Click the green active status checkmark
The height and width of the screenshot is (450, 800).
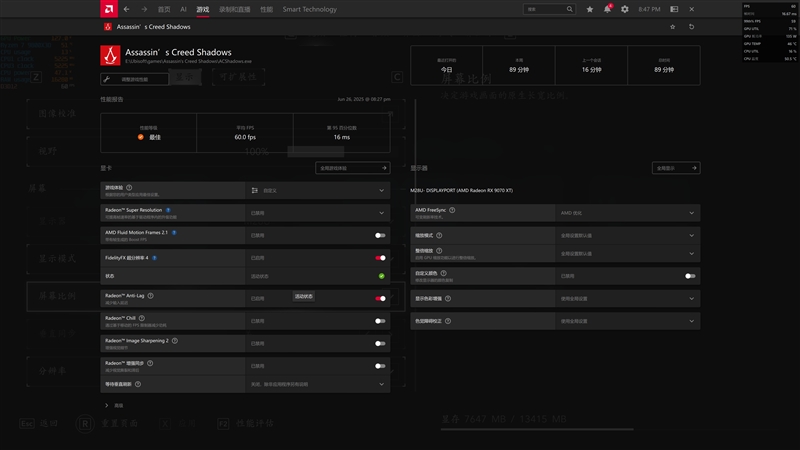381,276
